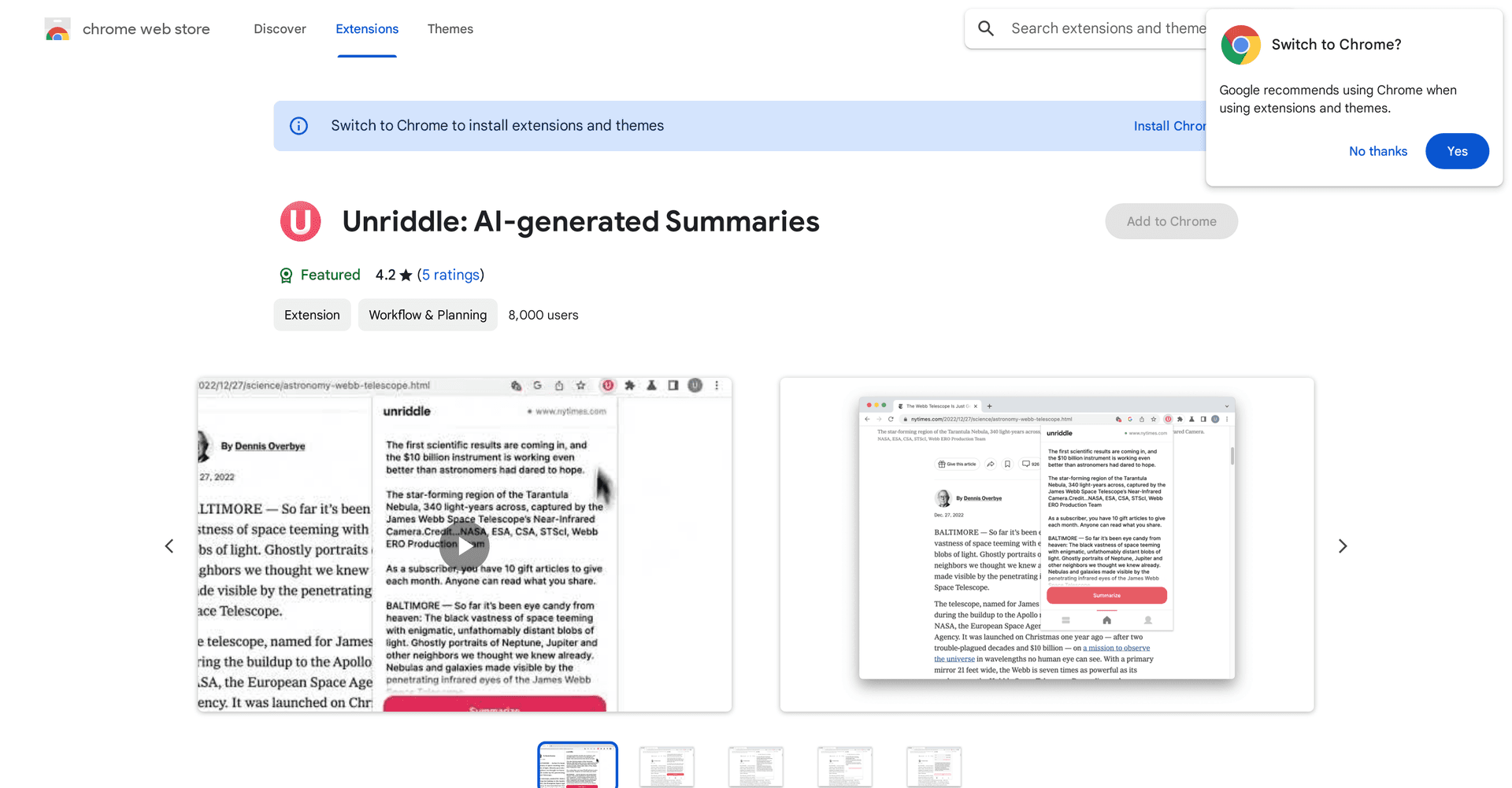The width and height of the screenshot is (1512, 788).
Task: Confirm switching to Chrome with Yes
Action: [x=1457, y=151]
